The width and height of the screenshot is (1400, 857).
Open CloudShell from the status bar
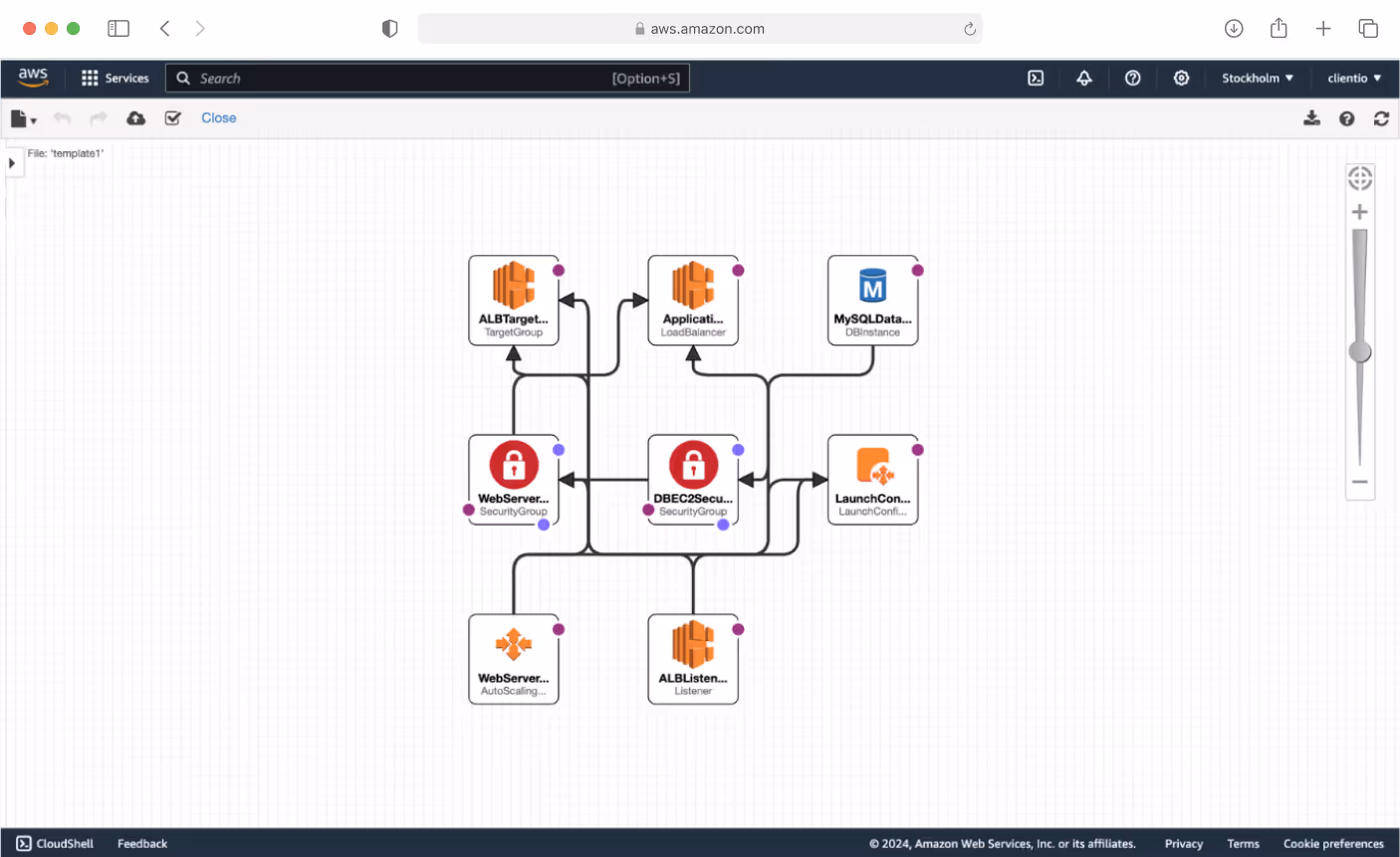coord(55,843)
